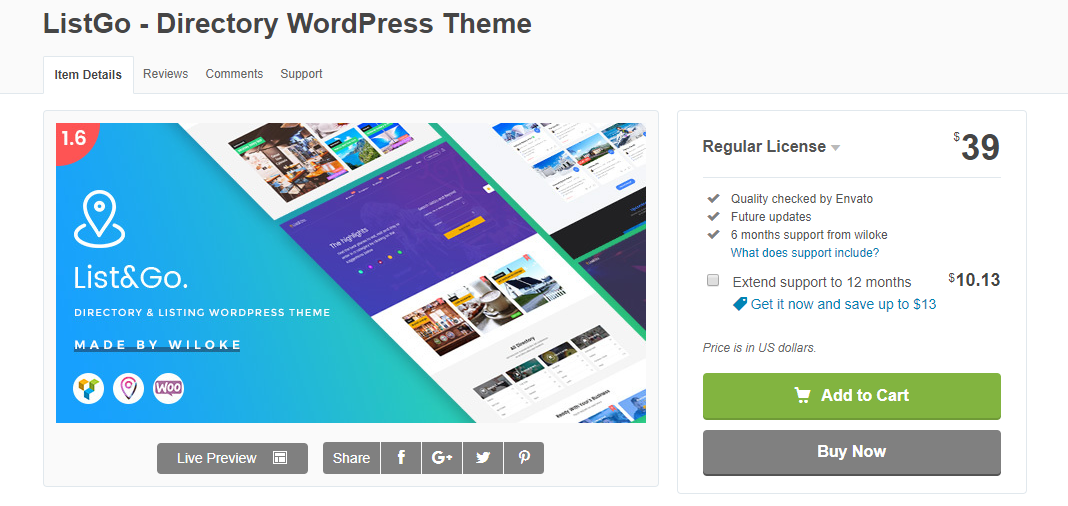Screen dimensions: 1068x506
Task: Click Extend support to 12 months label
Action: click(822, 282)
